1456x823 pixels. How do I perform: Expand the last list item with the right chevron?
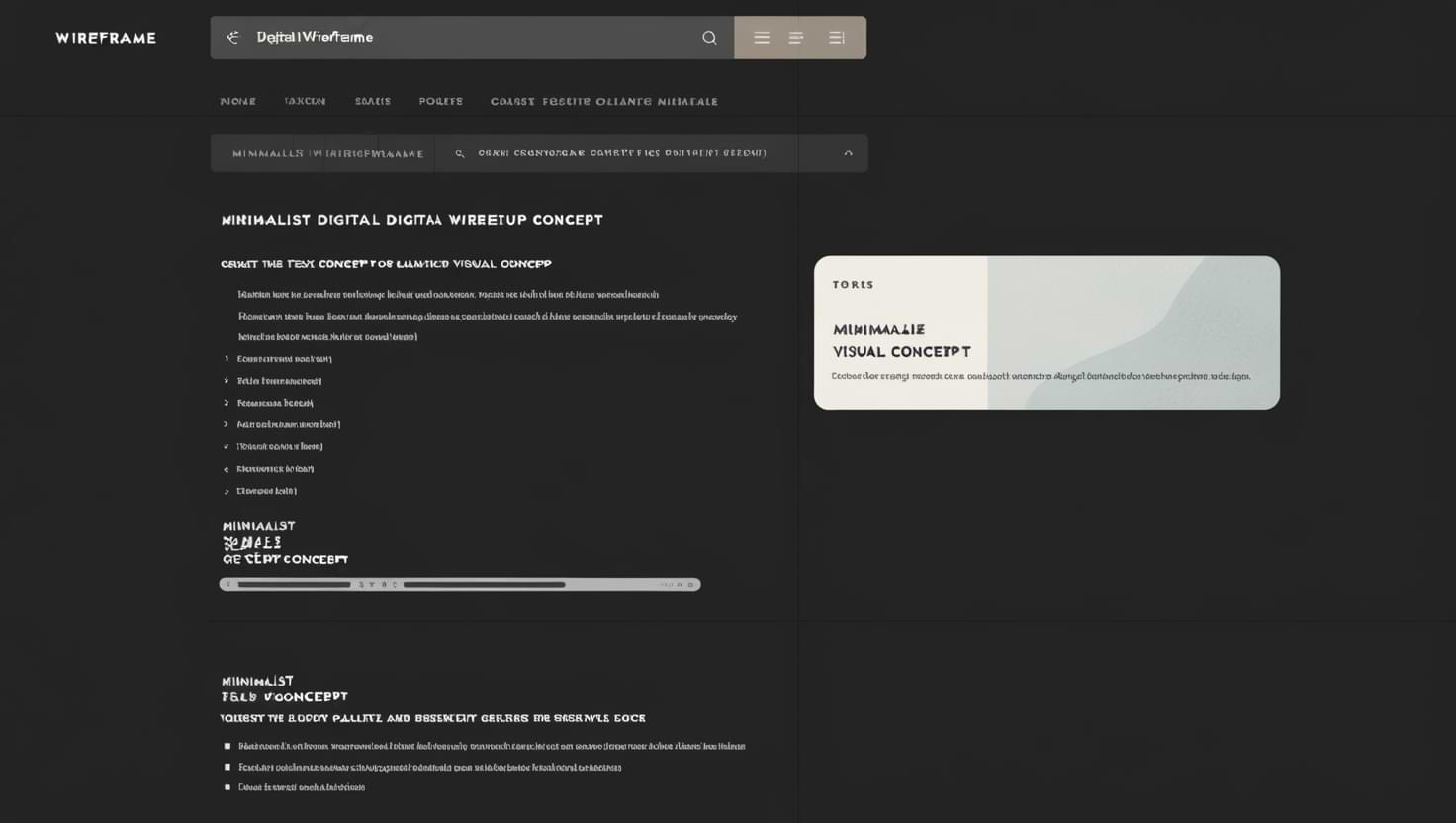click(227, 491)
